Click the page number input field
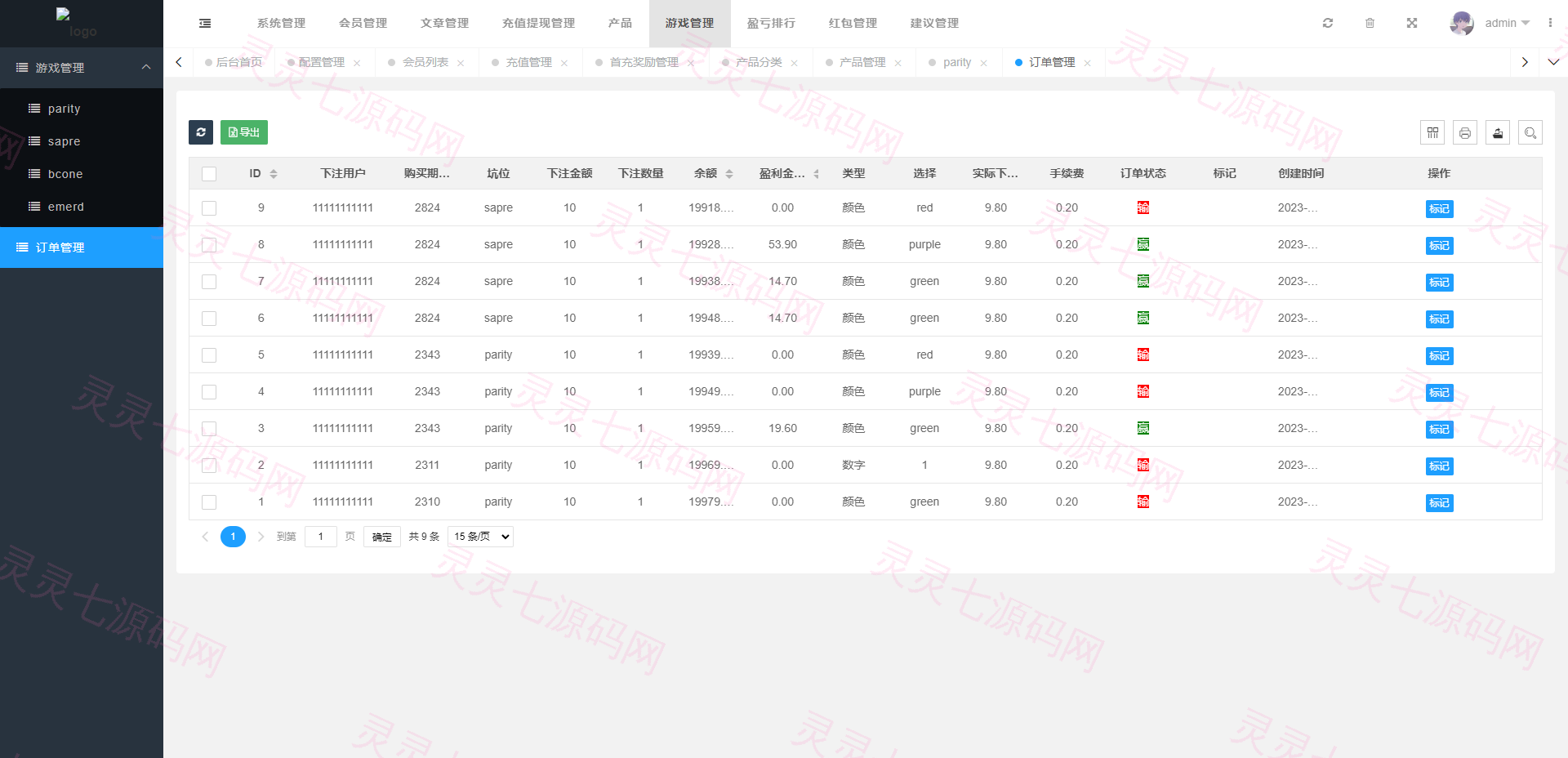 click(321, 537)
